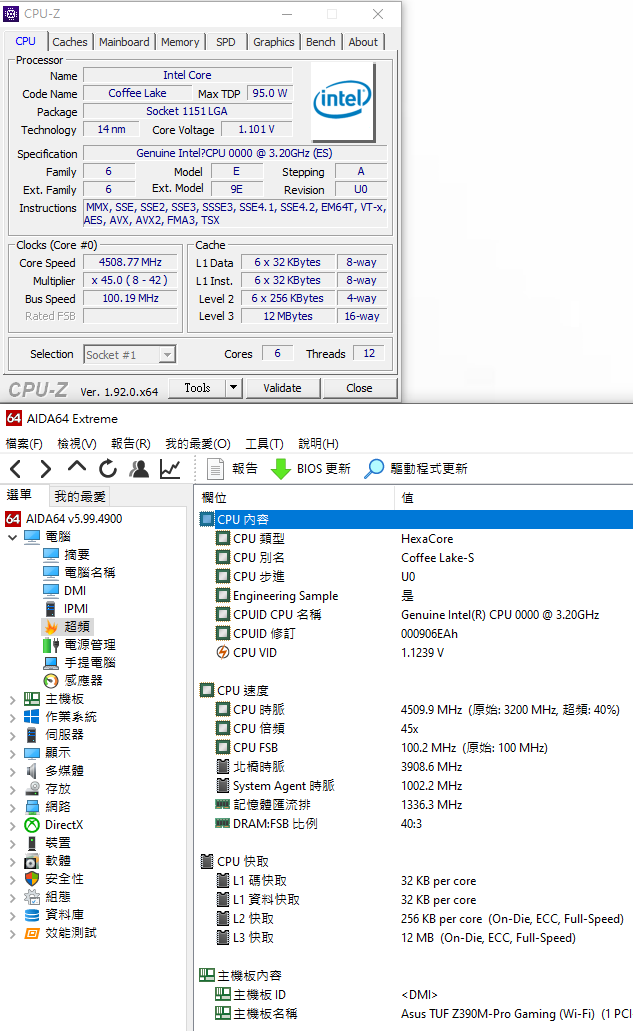The height and width of the screenshot is (1031, 633).
Task: Expand the 效能測試 tree node
Action: [x=12, y=934]
